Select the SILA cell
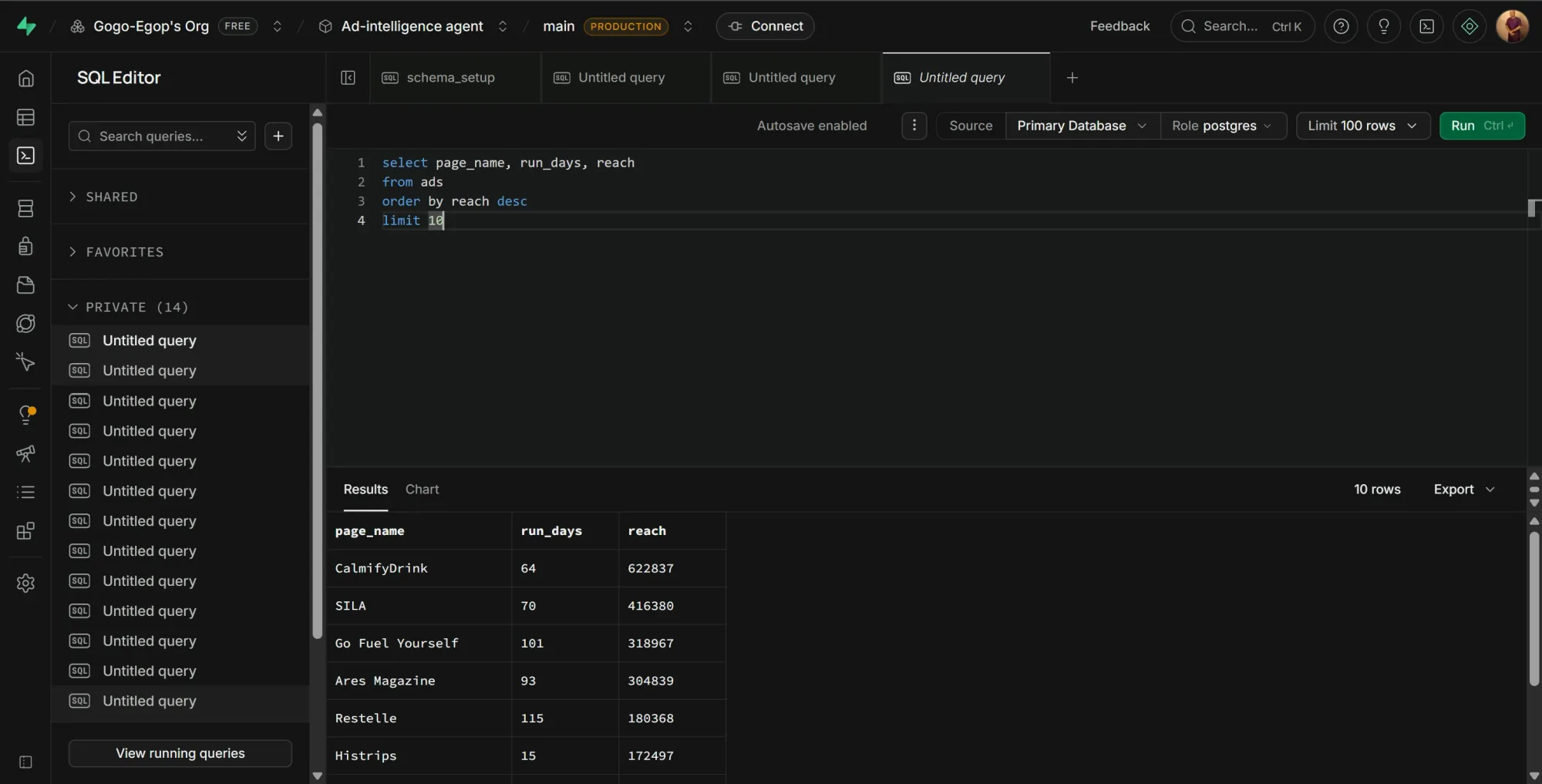 coord(419,606)
